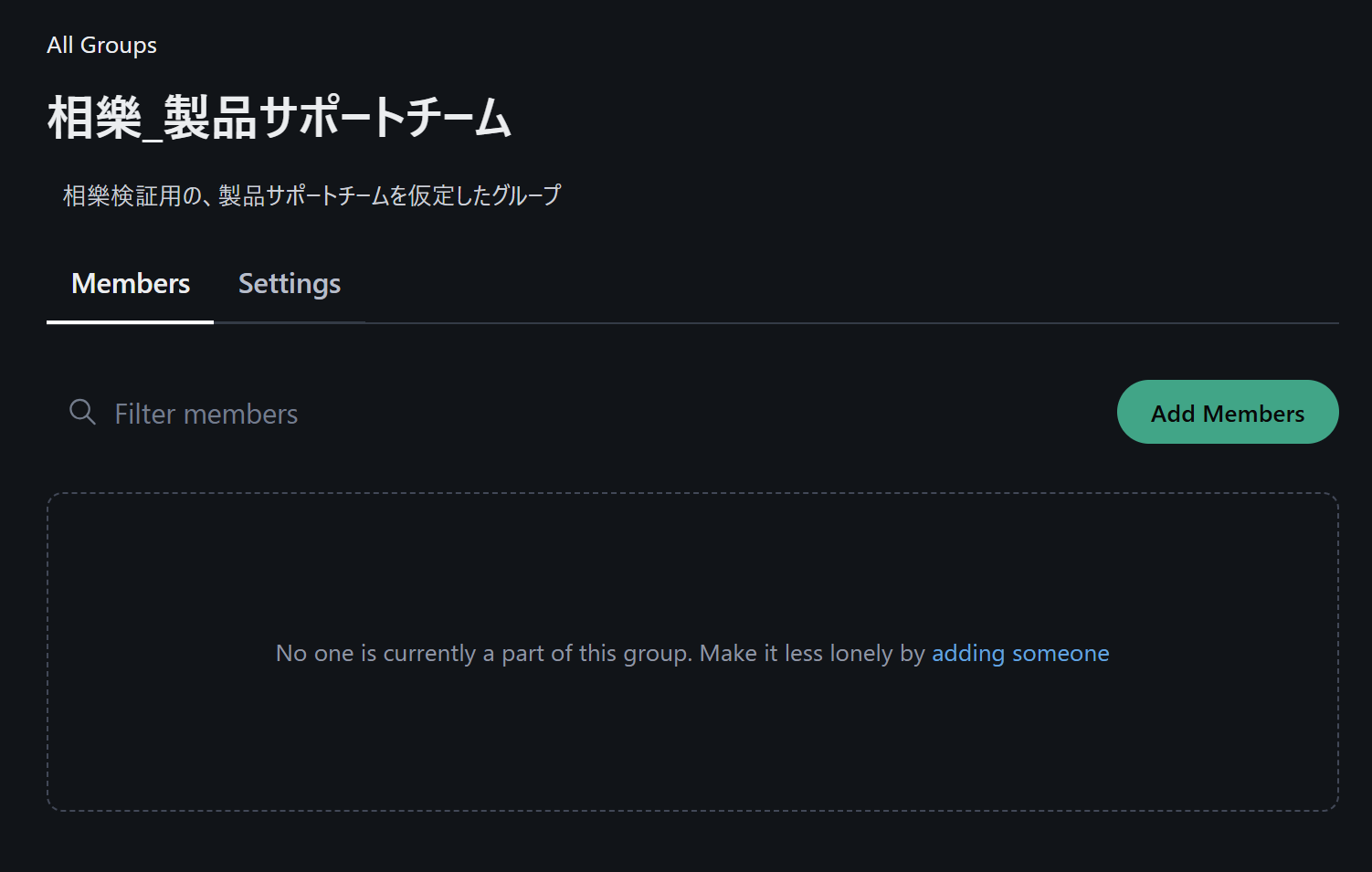The width and height of the screenshot is (1372, 872).
Task: Select the active Members tab underline
Action: [x=130, y=321]
